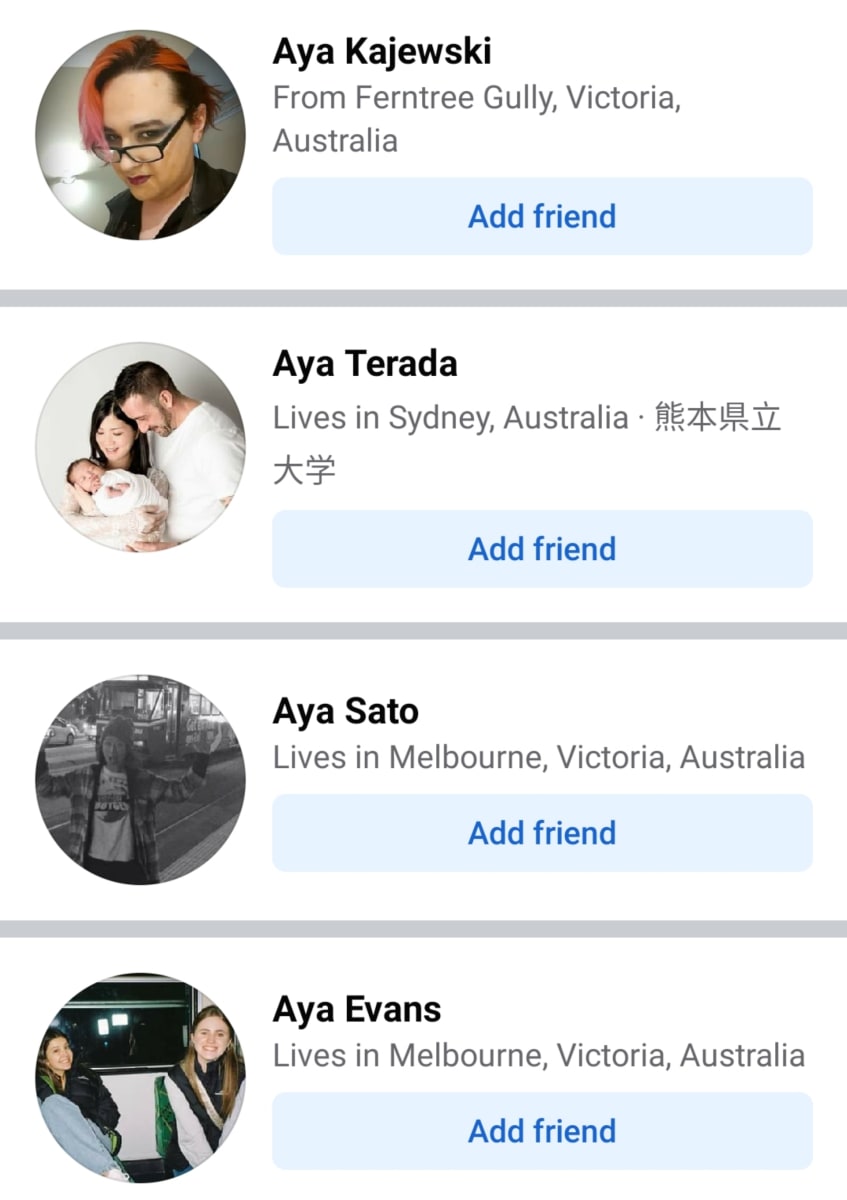Image resolution: width=847 pixels, height=1200 pixels.
Task: Open the Aya Evans name link
Action: (357, 1009)
